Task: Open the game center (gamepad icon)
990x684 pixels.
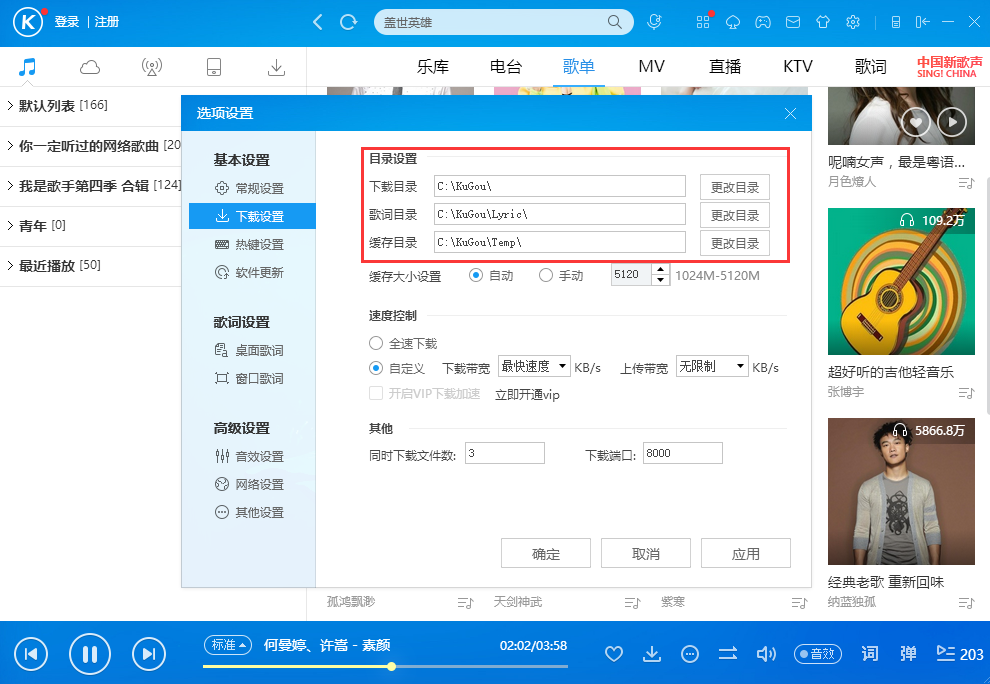Action: pos(763,22)
